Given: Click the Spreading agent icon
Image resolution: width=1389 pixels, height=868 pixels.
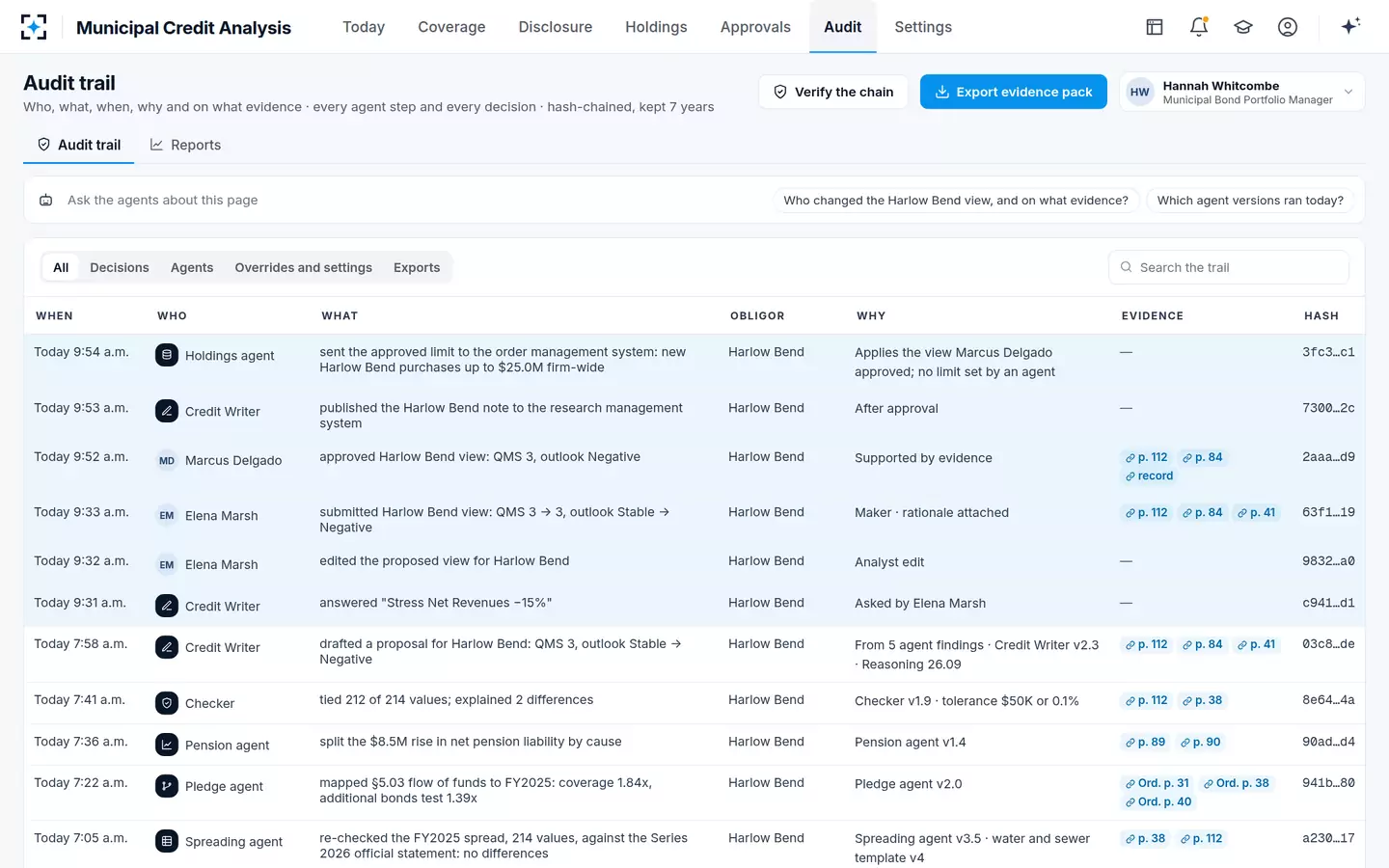Looking at the screenshot, I should pos(167,841).
